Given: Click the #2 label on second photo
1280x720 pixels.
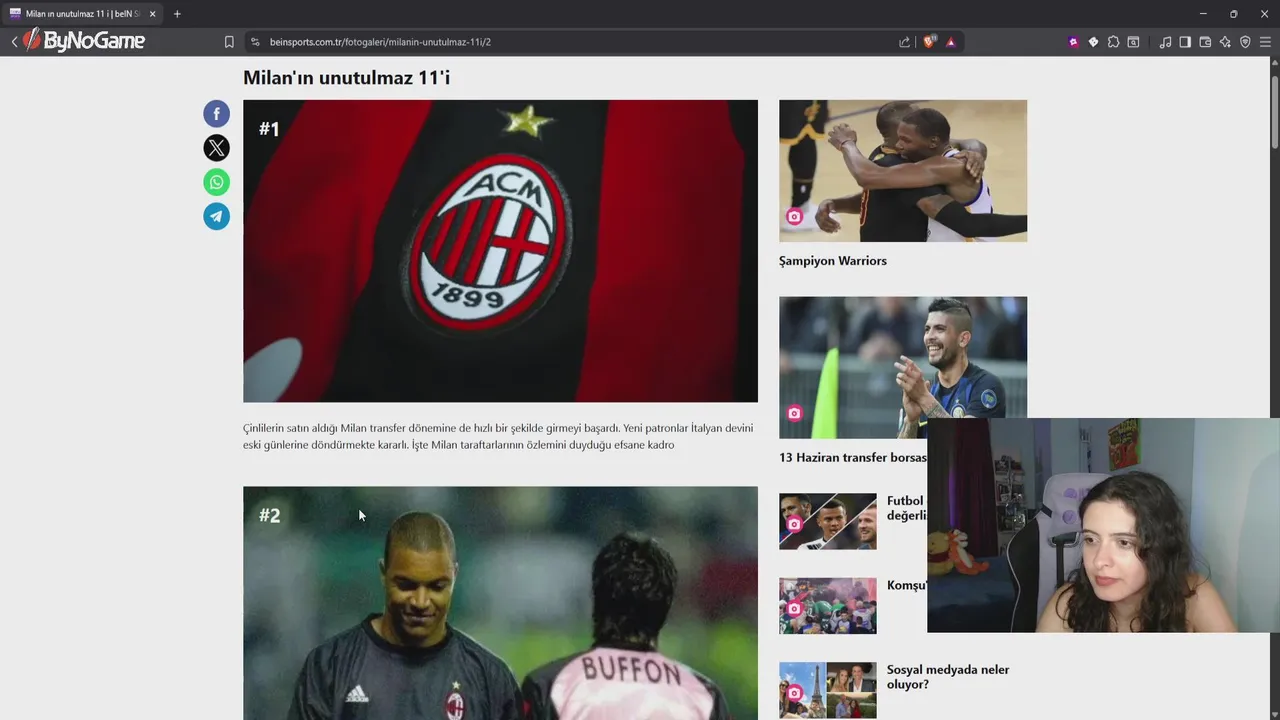Looking at the screenshot, I should [x=269, y=515].
